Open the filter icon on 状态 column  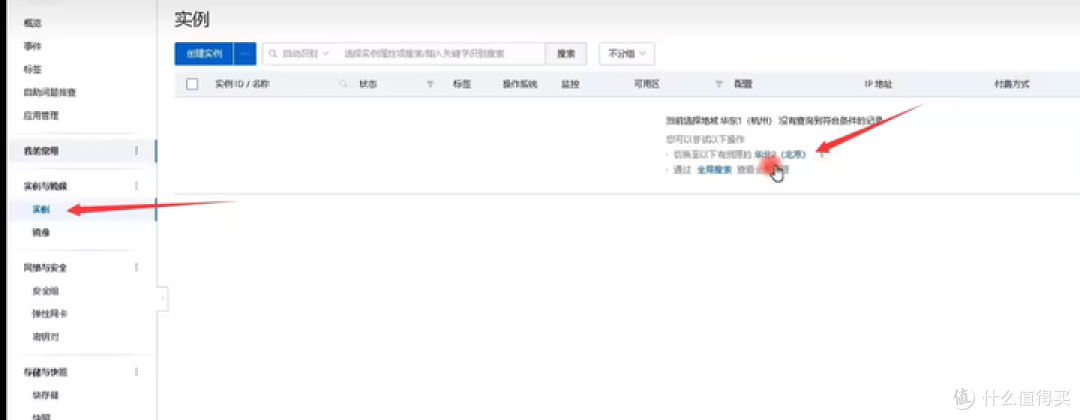[430, 84]
